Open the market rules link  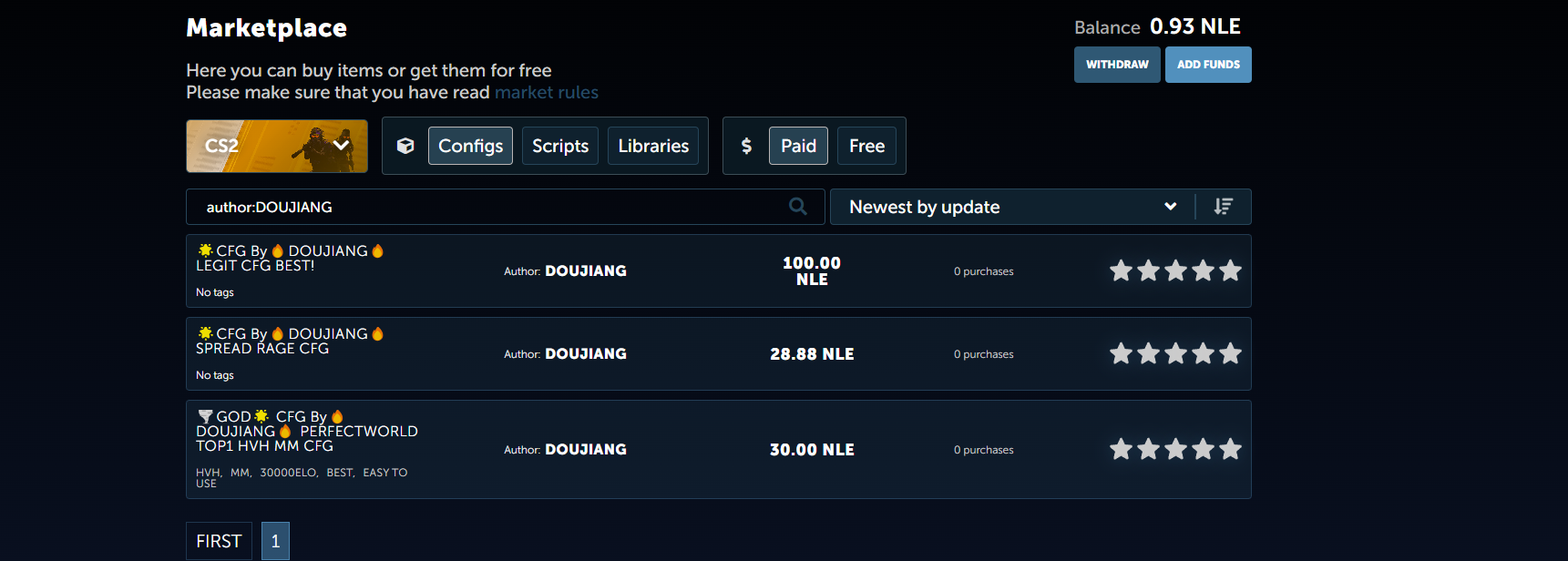point(546,93)
